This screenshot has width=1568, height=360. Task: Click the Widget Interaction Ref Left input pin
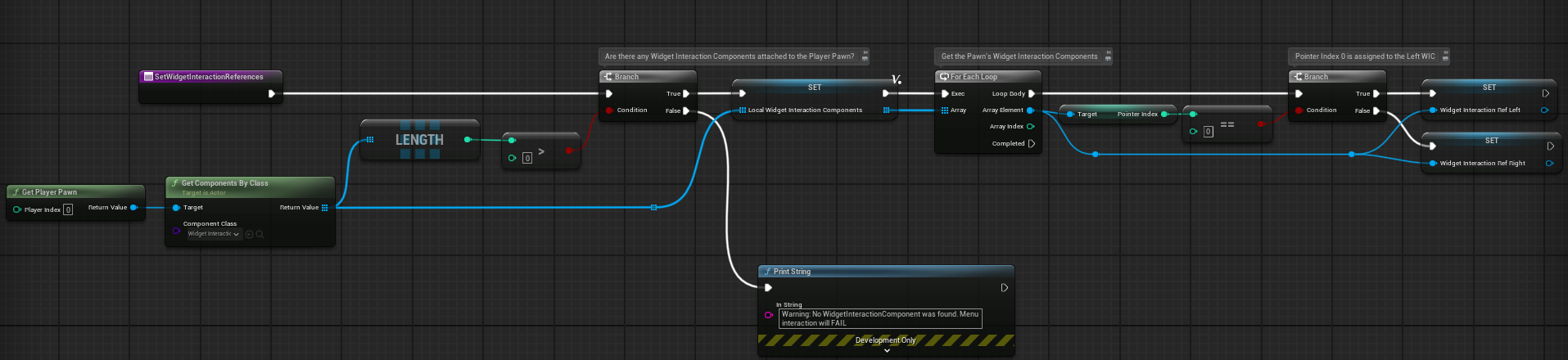[1433, 110]
